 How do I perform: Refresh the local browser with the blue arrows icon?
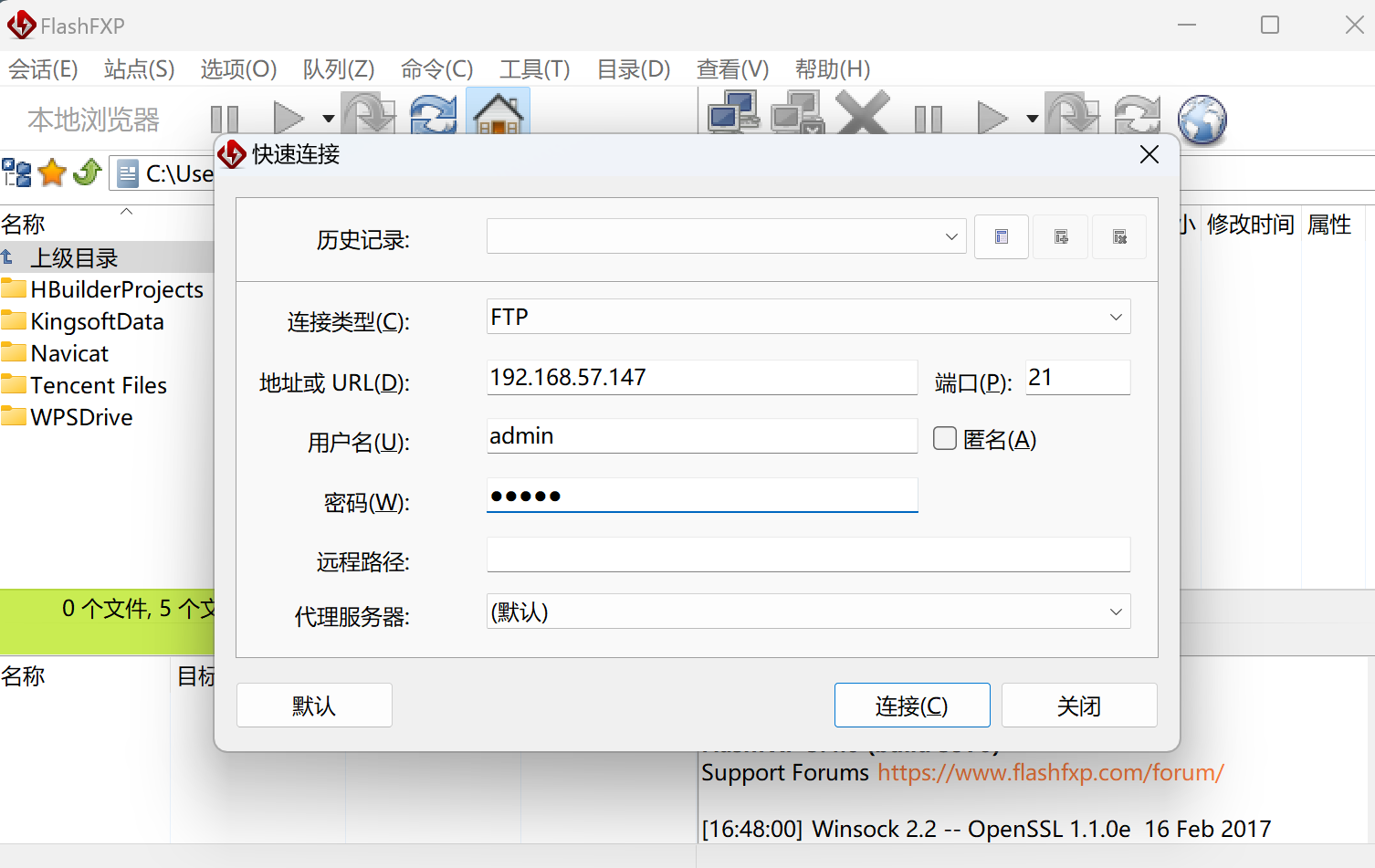coord(434,115)
